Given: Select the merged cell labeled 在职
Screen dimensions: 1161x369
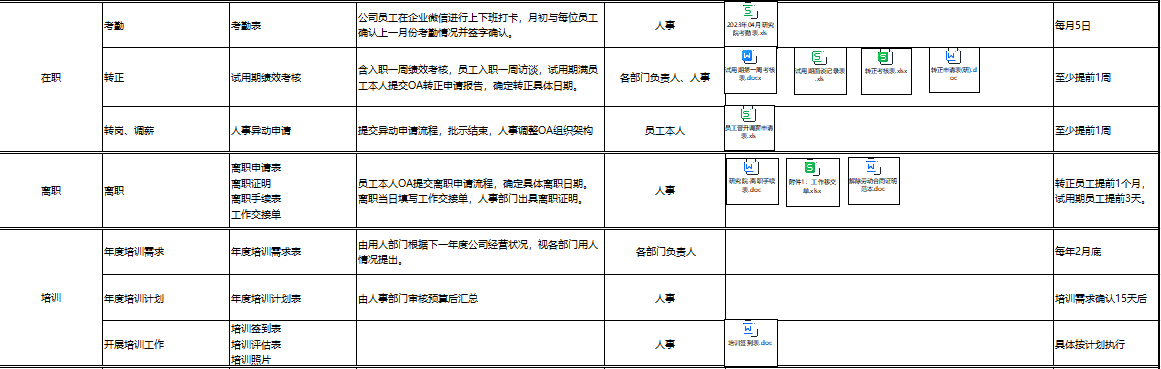Looking at the screenshot, I should [x=50, y=77].
